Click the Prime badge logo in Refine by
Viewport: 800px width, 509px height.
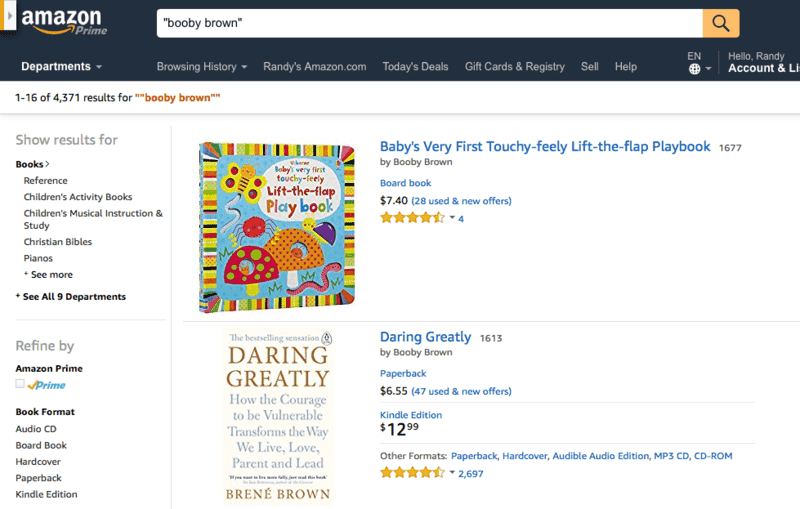[46, 385]
